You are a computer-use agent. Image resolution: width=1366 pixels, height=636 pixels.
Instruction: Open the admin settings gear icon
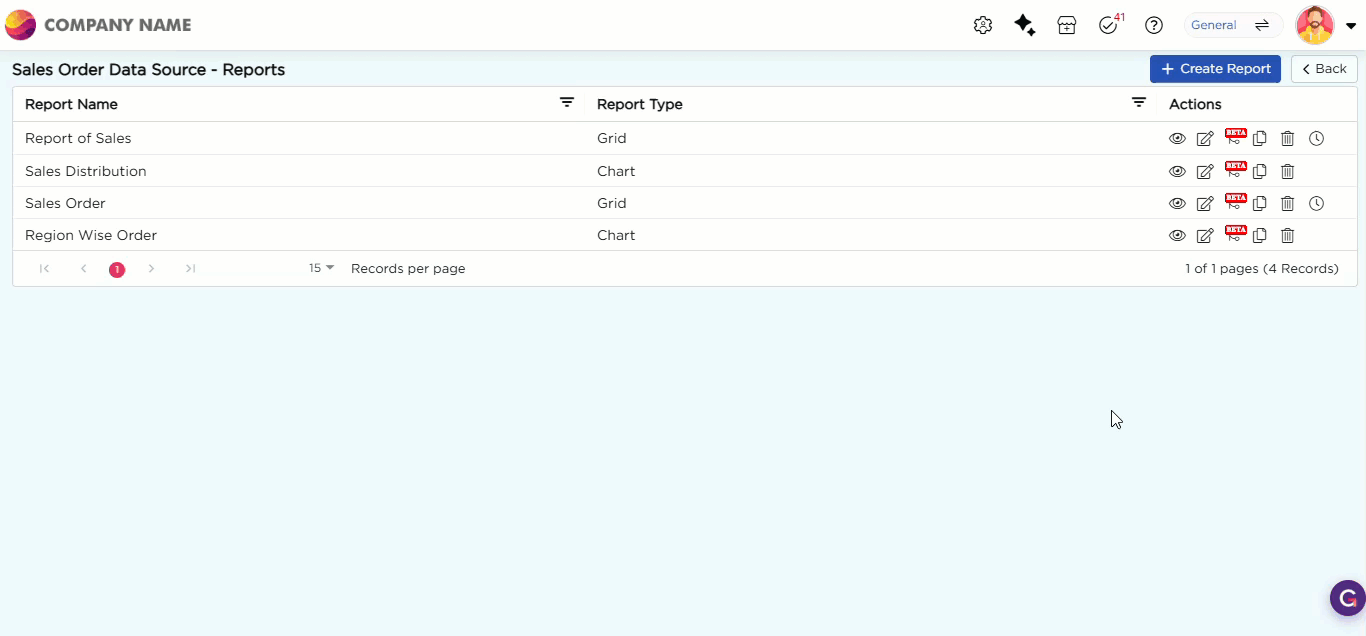point(982,26)
